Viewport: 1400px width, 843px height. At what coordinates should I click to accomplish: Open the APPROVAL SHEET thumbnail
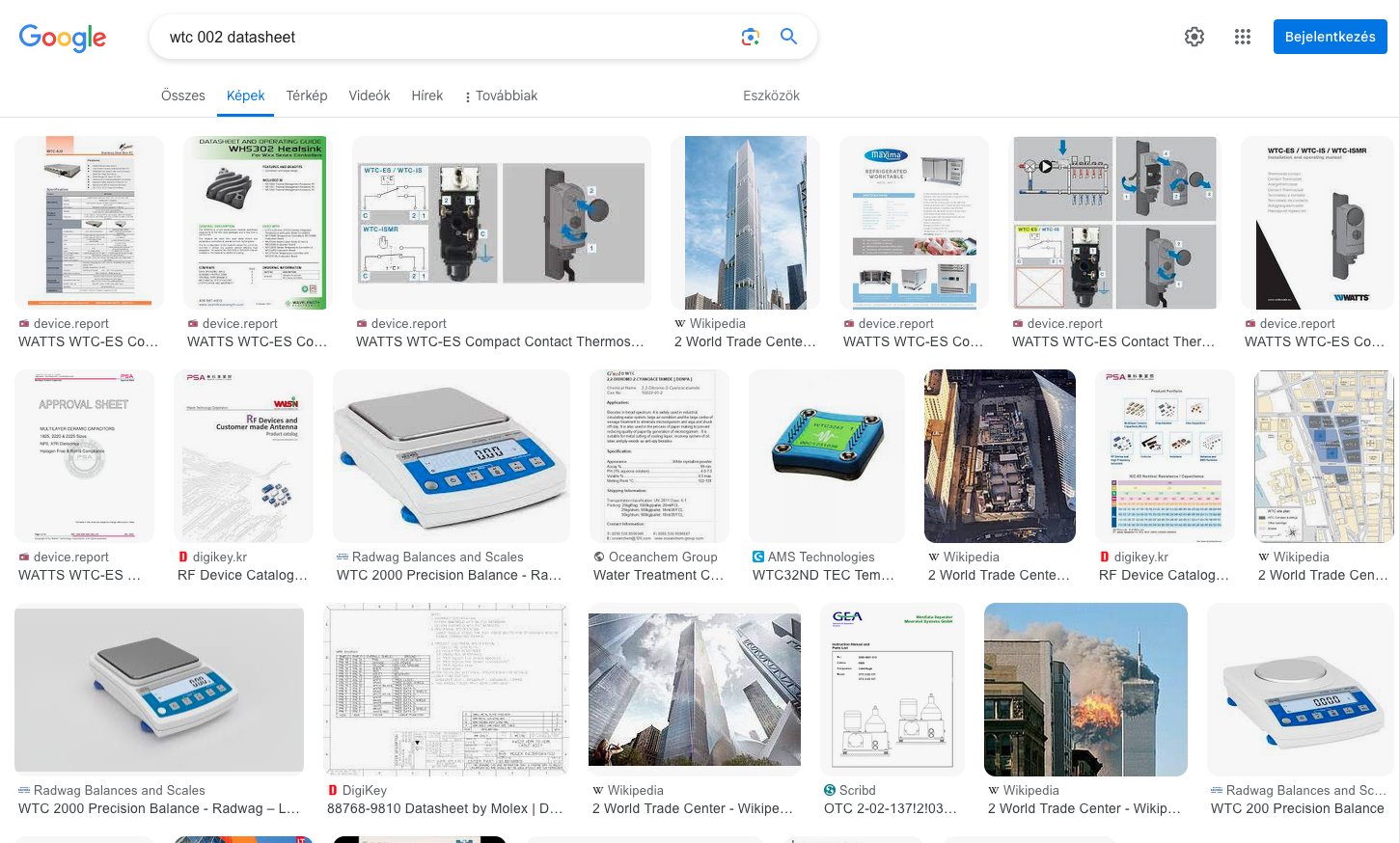click(84, 456)
